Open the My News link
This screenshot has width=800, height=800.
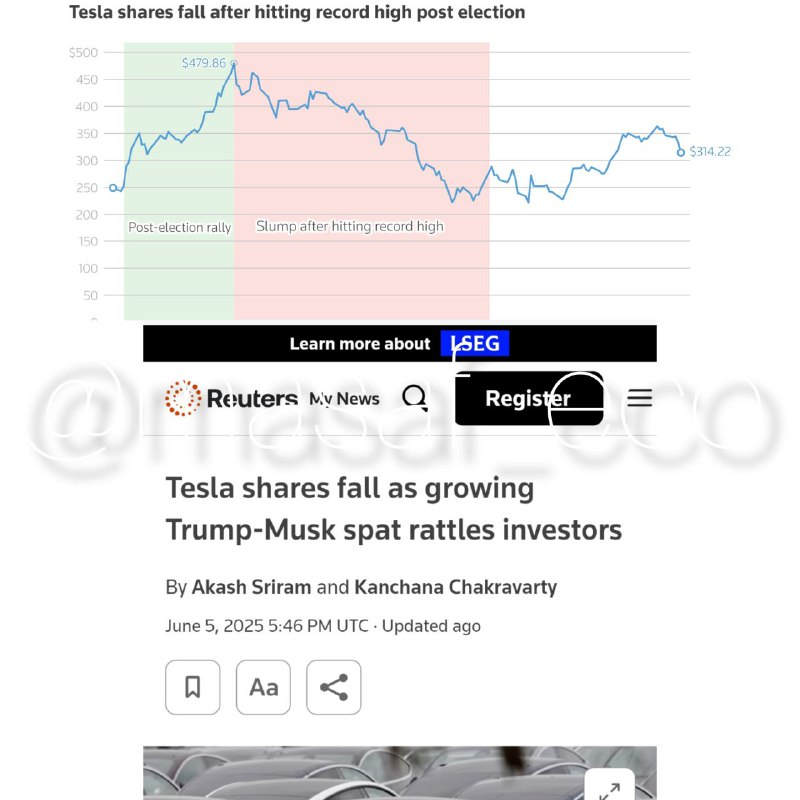click(344, 398)
